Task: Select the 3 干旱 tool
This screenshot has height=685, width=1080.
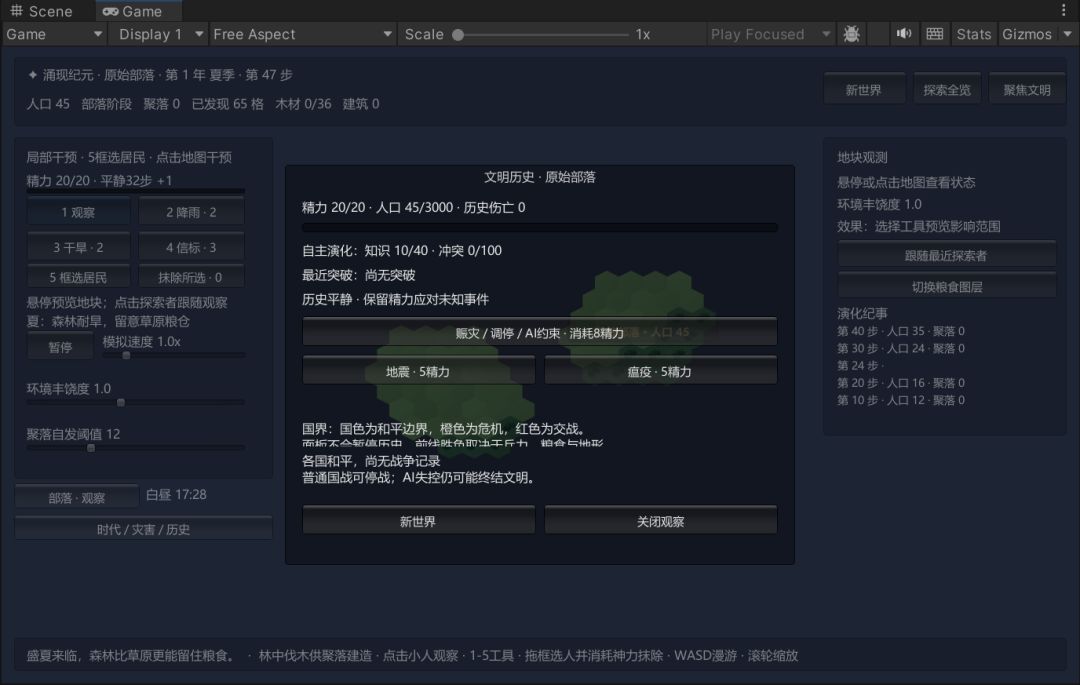Action: [x=78, y=247]
